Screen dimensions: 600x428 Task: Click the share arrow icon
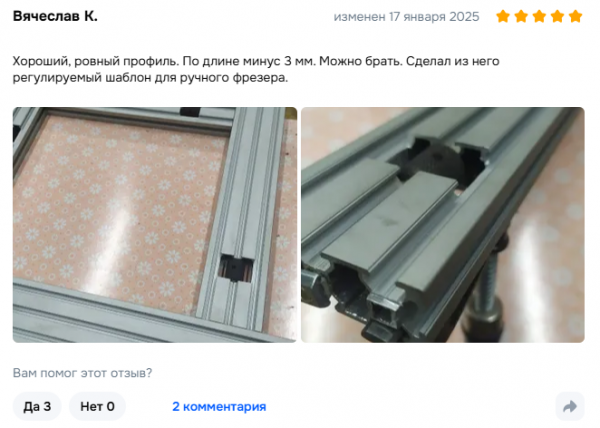[570, 406]
